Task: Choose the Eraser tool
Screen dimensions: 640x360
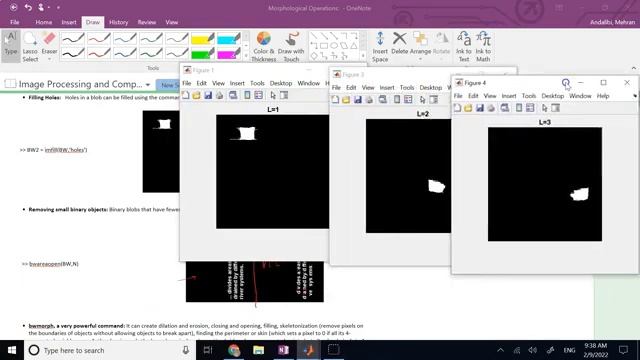Action: pos(49,44)
